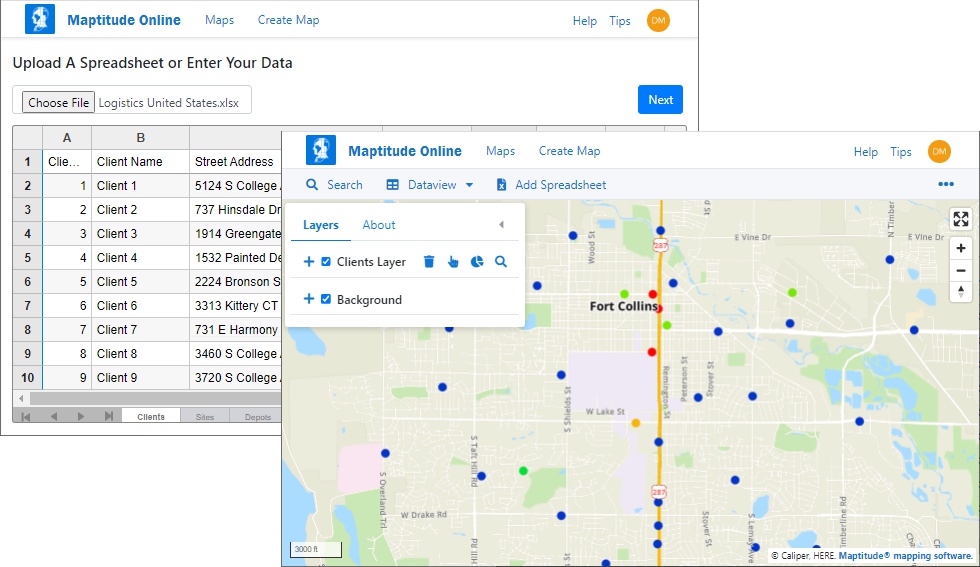Image resolution: width=980 pixels, height=567 pixels.
Task: Click magnifier icon next to Clients Layer
Action: (501, 262)
